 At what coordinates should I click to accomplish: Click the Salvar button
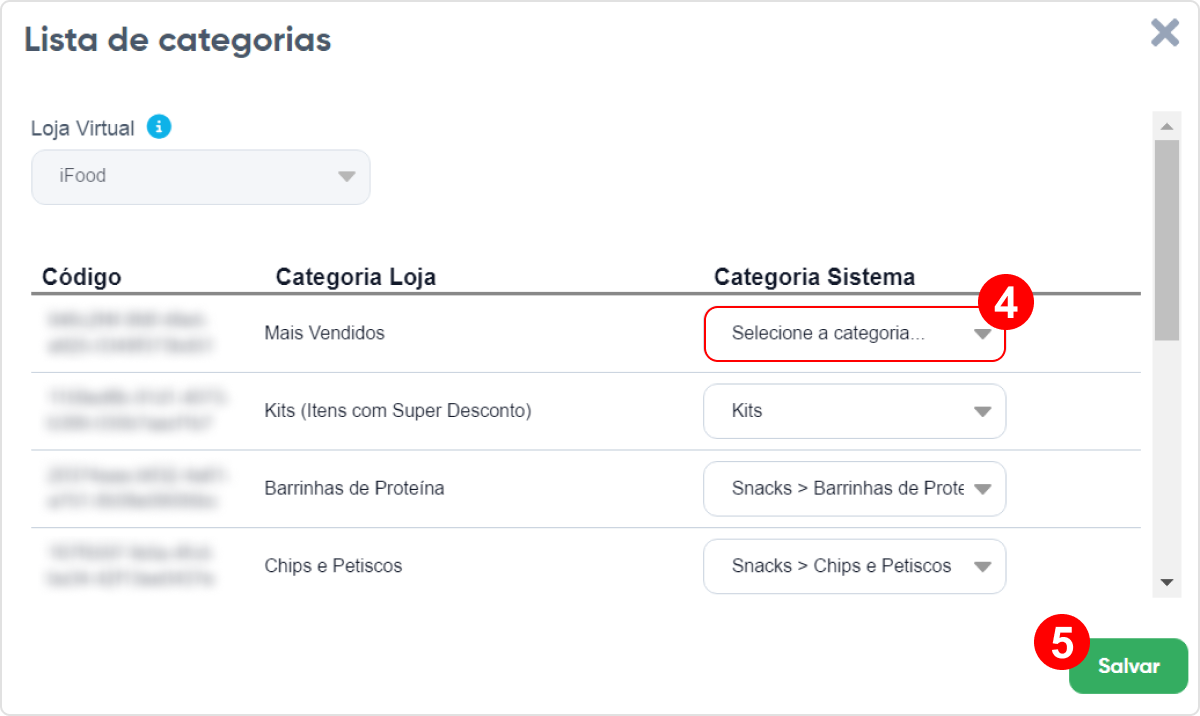point(1128,666)
